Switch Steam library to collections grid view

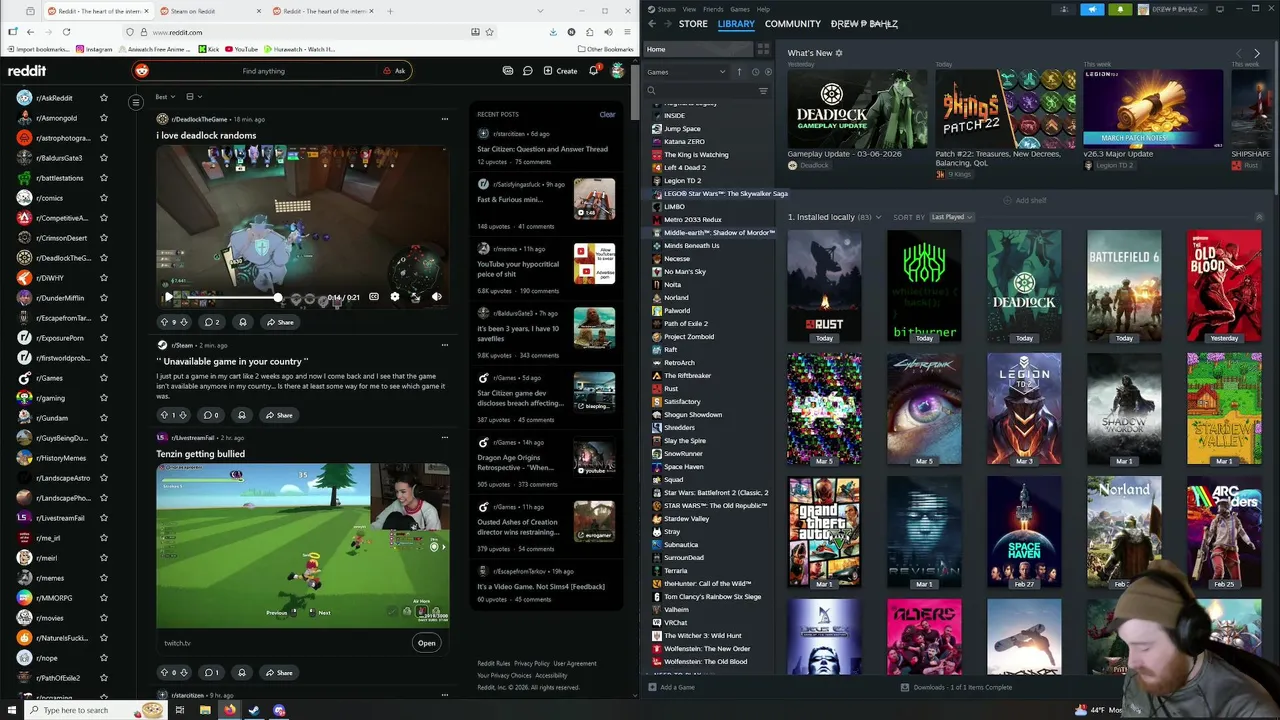[x=763, y=49]
